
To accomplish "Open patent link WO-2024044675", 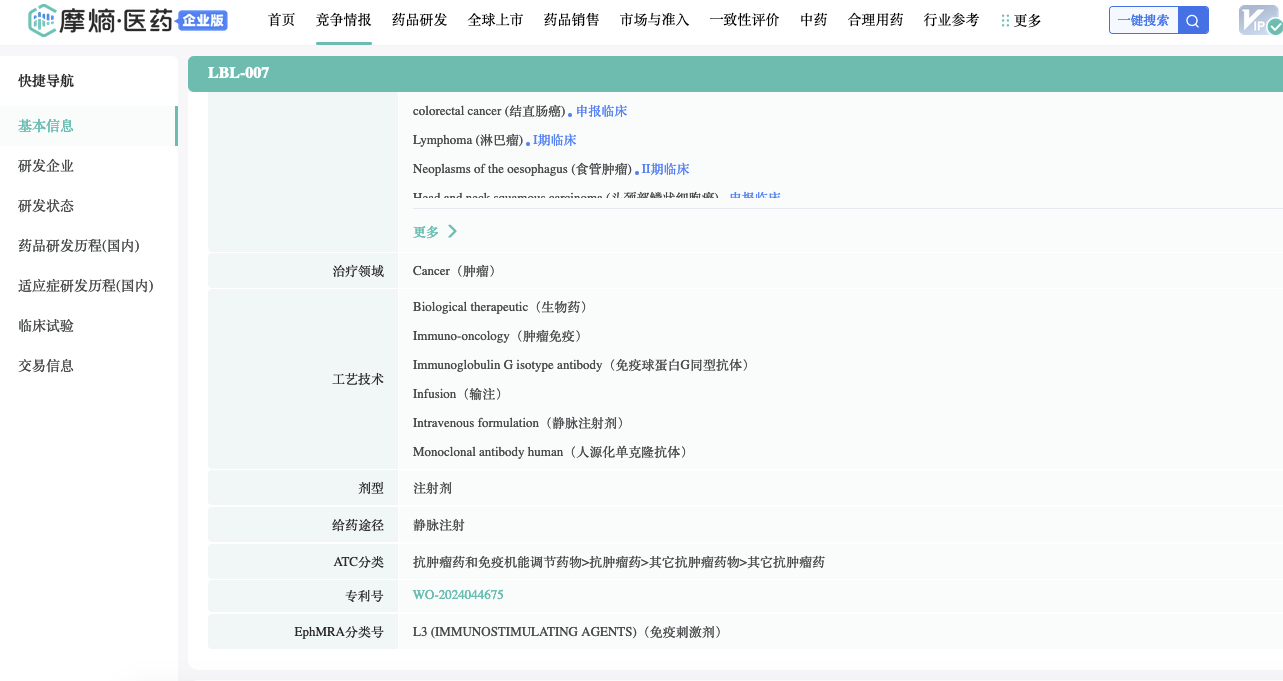I will pos(458,595).
